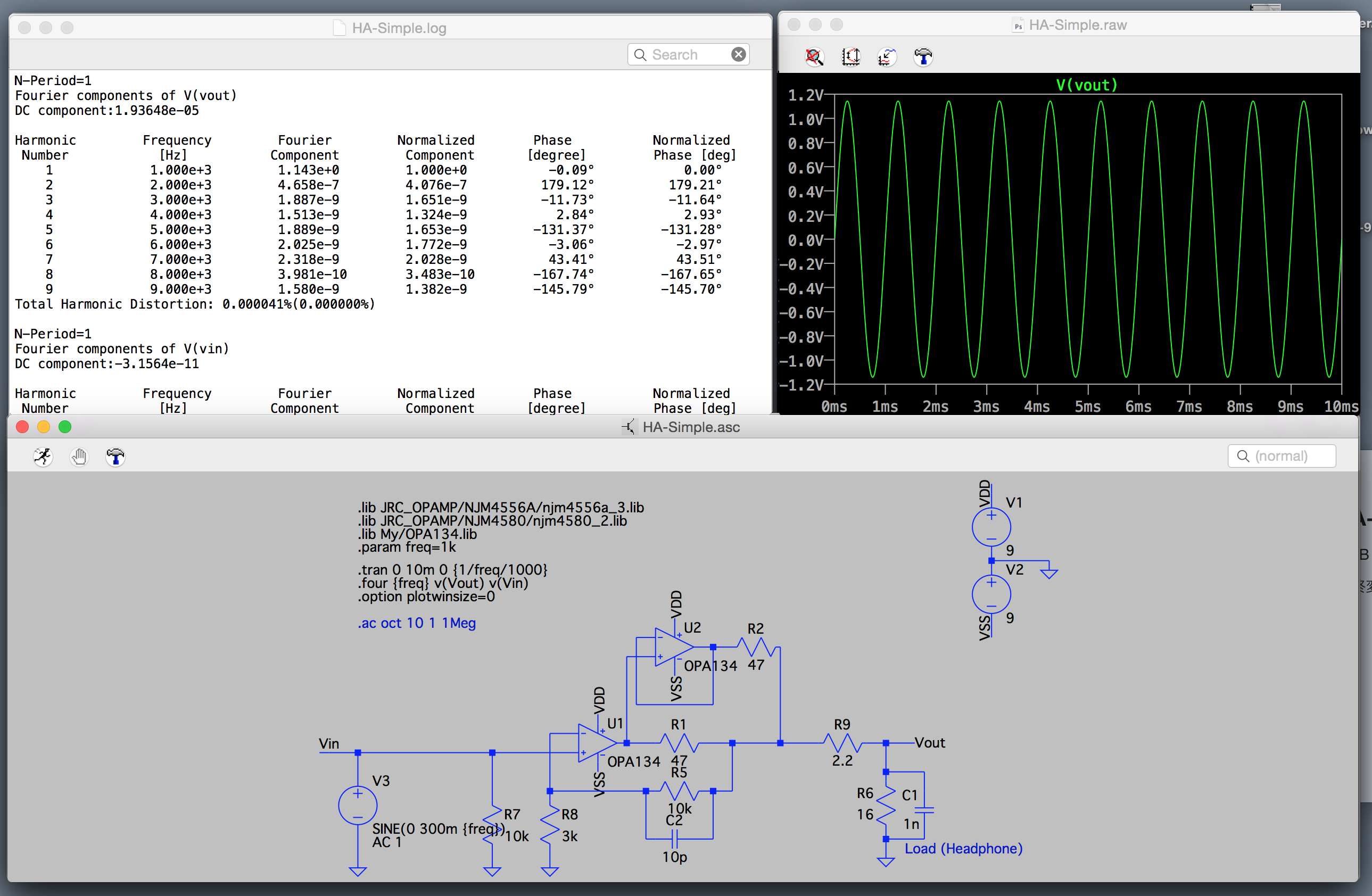The image size is (1372, 896).
Task: Open schematic Control Panel hammer icon
Action: pos(115,457)
